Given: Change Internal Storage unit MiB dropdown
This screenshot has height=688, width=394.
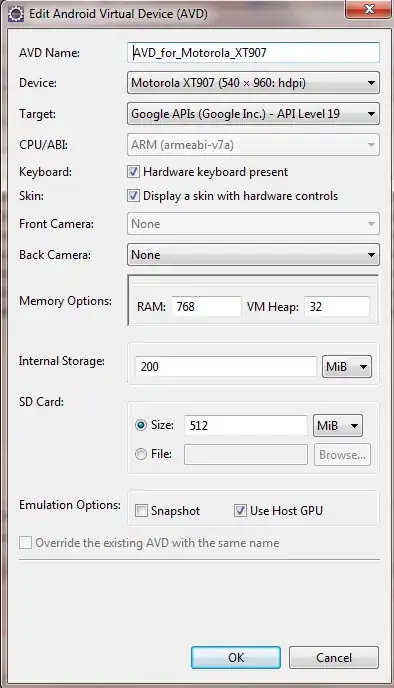Looking at the screenshot, I should 347,366.
